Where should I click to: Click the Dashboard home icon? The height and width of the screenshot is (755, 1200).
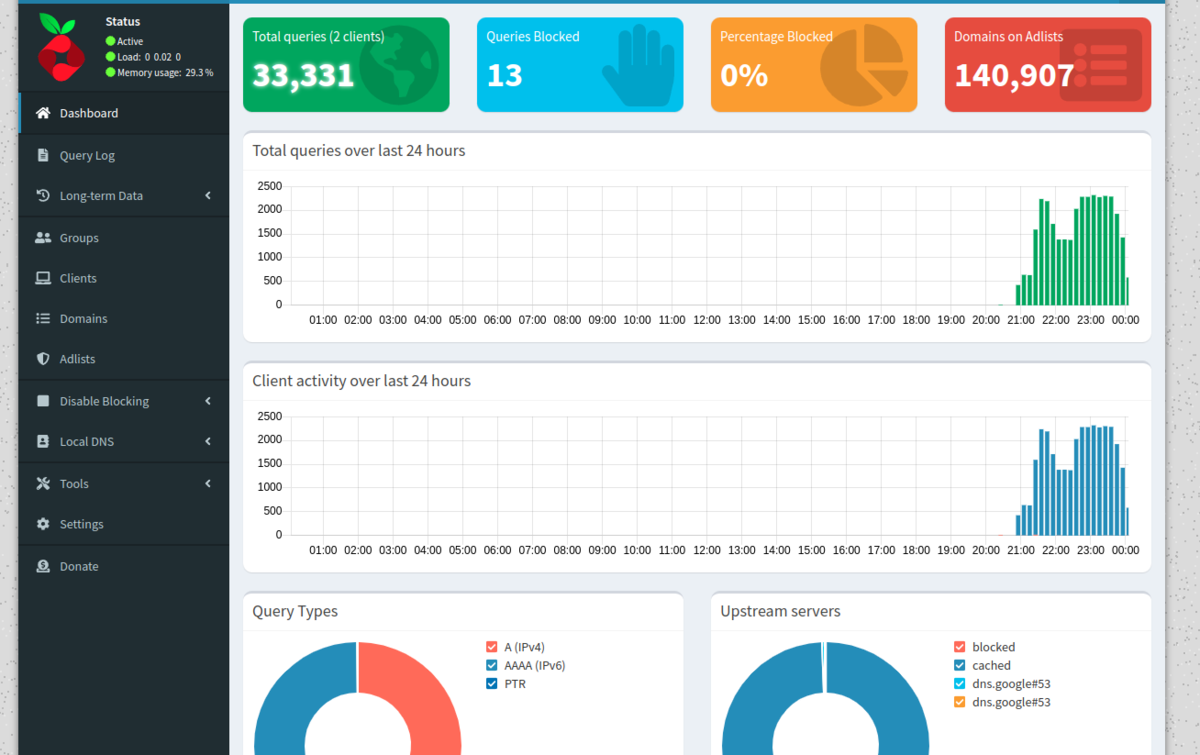pos(43,113)
